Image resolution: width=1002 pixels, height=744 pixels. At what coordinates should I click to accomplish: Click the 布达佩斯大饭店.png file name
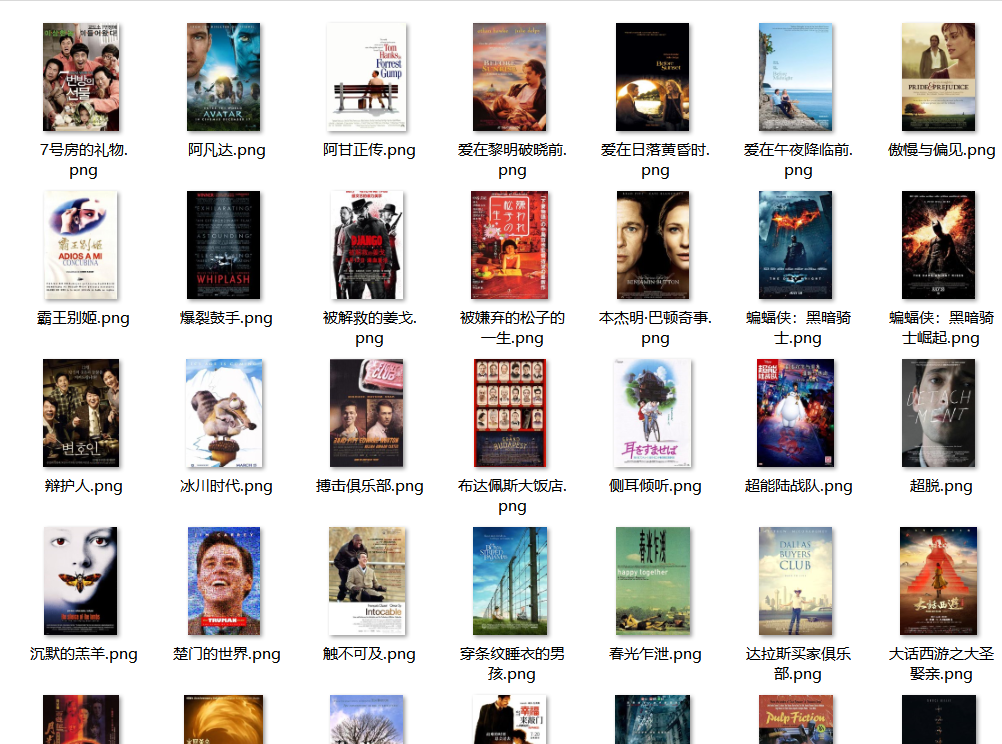(x=512, y=496)
